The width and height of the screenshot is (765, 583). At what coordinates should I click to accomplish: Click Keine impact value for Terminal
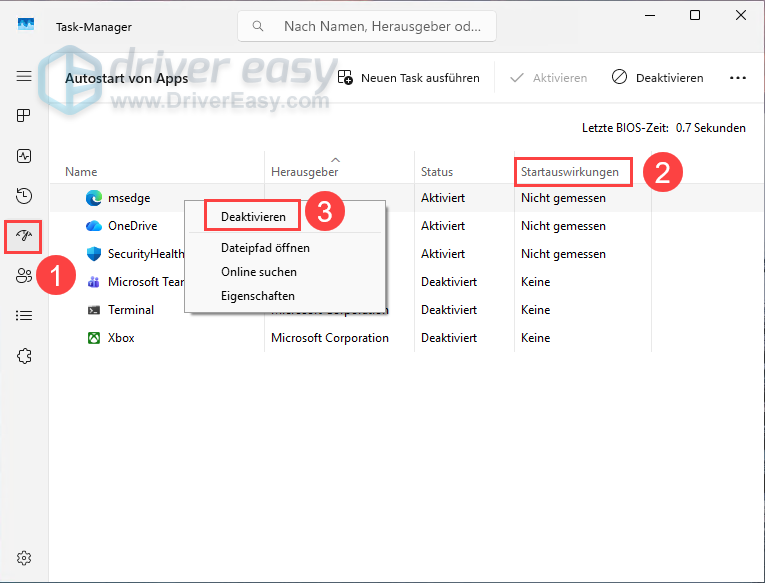coord(535,310)
